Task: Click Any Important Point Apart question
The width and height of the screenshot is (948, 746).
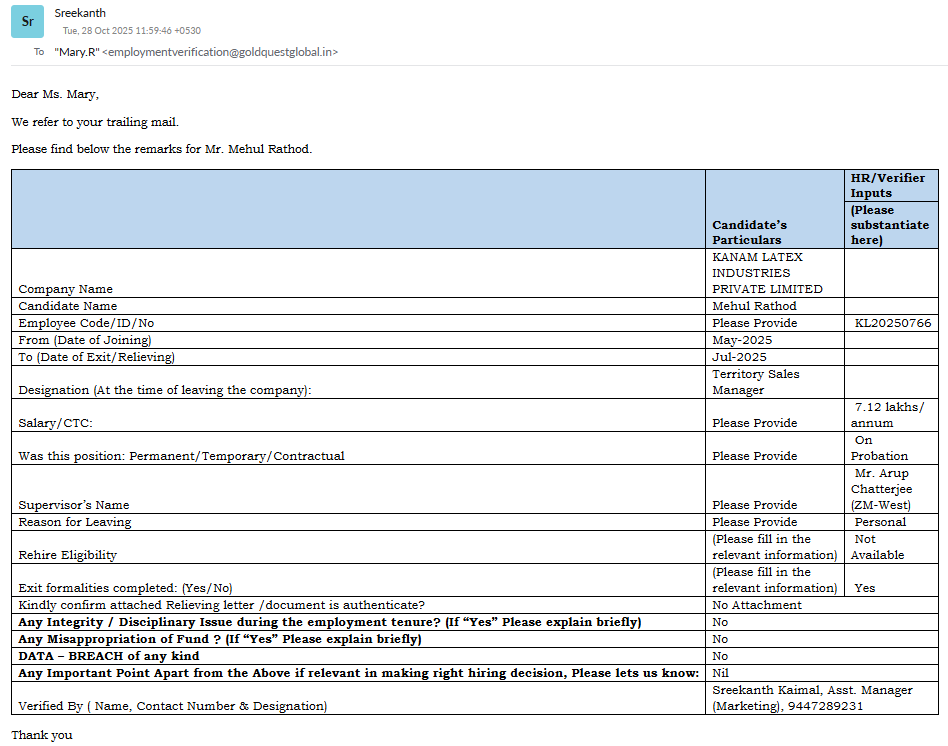Action: click(359, 673)
